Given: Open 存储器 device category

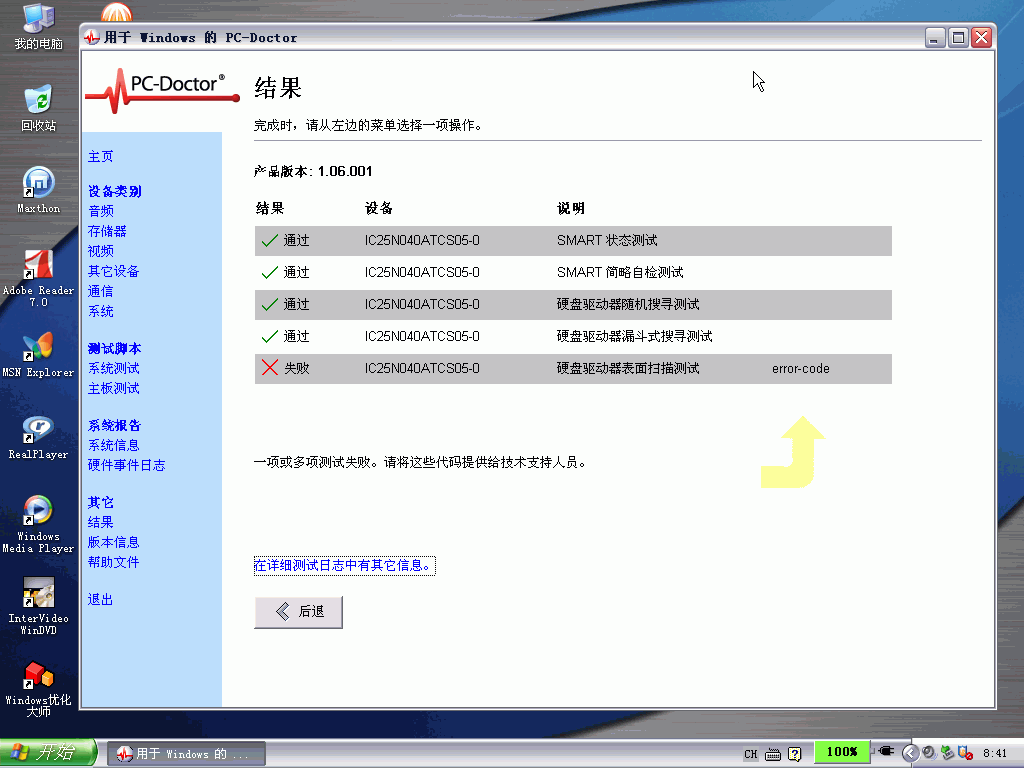Looking at the screenshot, I should (x=107, y=231).
